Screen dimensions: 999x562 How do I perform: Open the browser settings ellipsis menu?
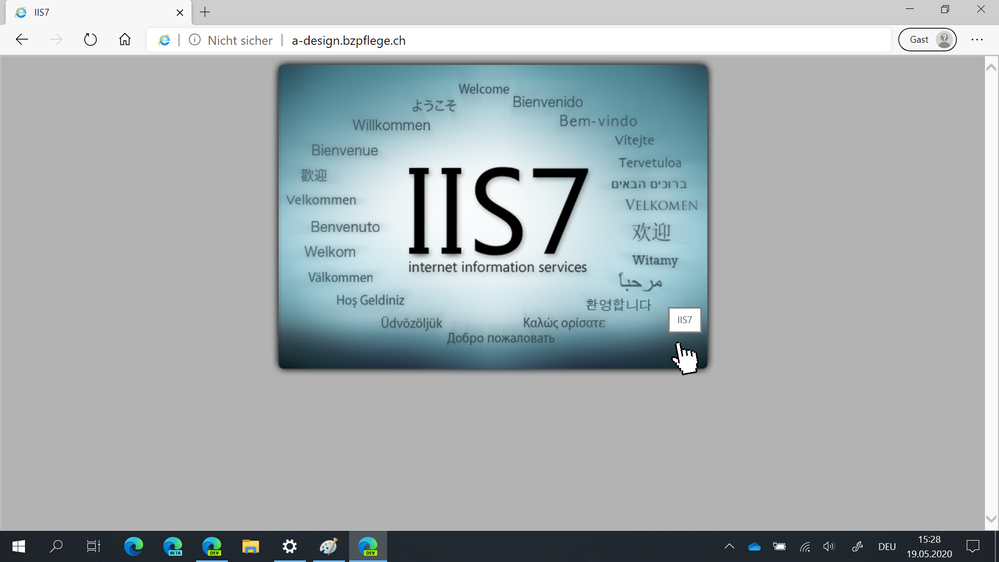pyautogui.click(x=977, y=40)
